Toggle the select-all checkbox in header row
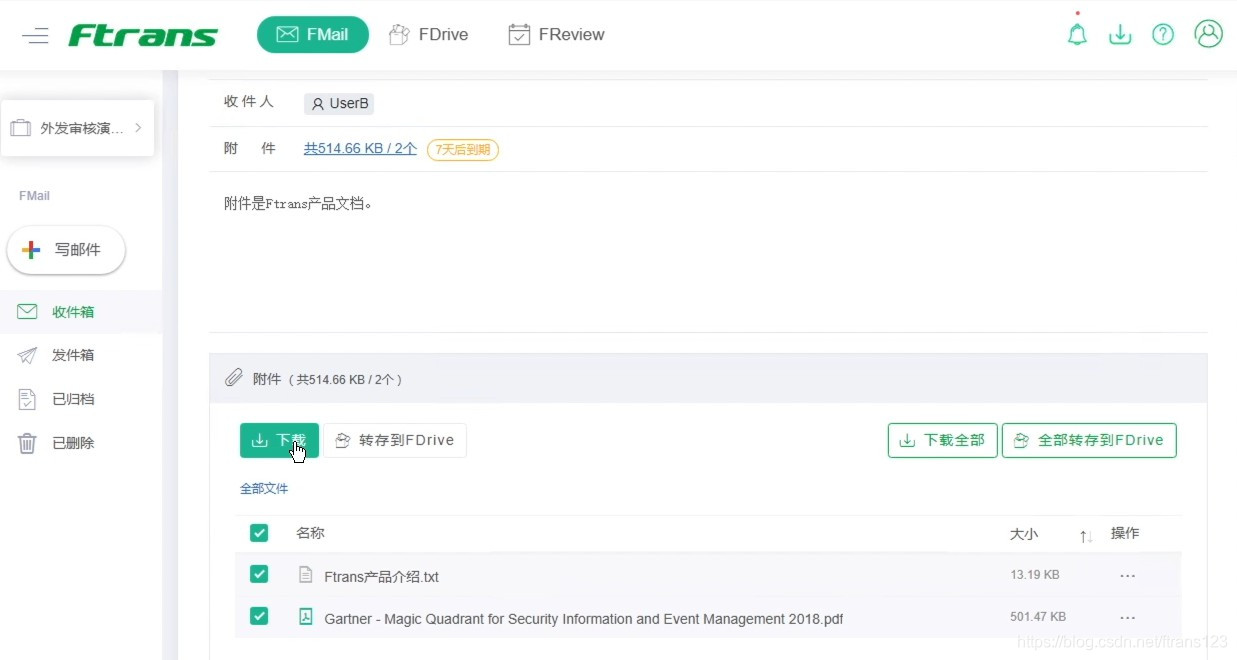1237x660 pixels. (259, 533)
